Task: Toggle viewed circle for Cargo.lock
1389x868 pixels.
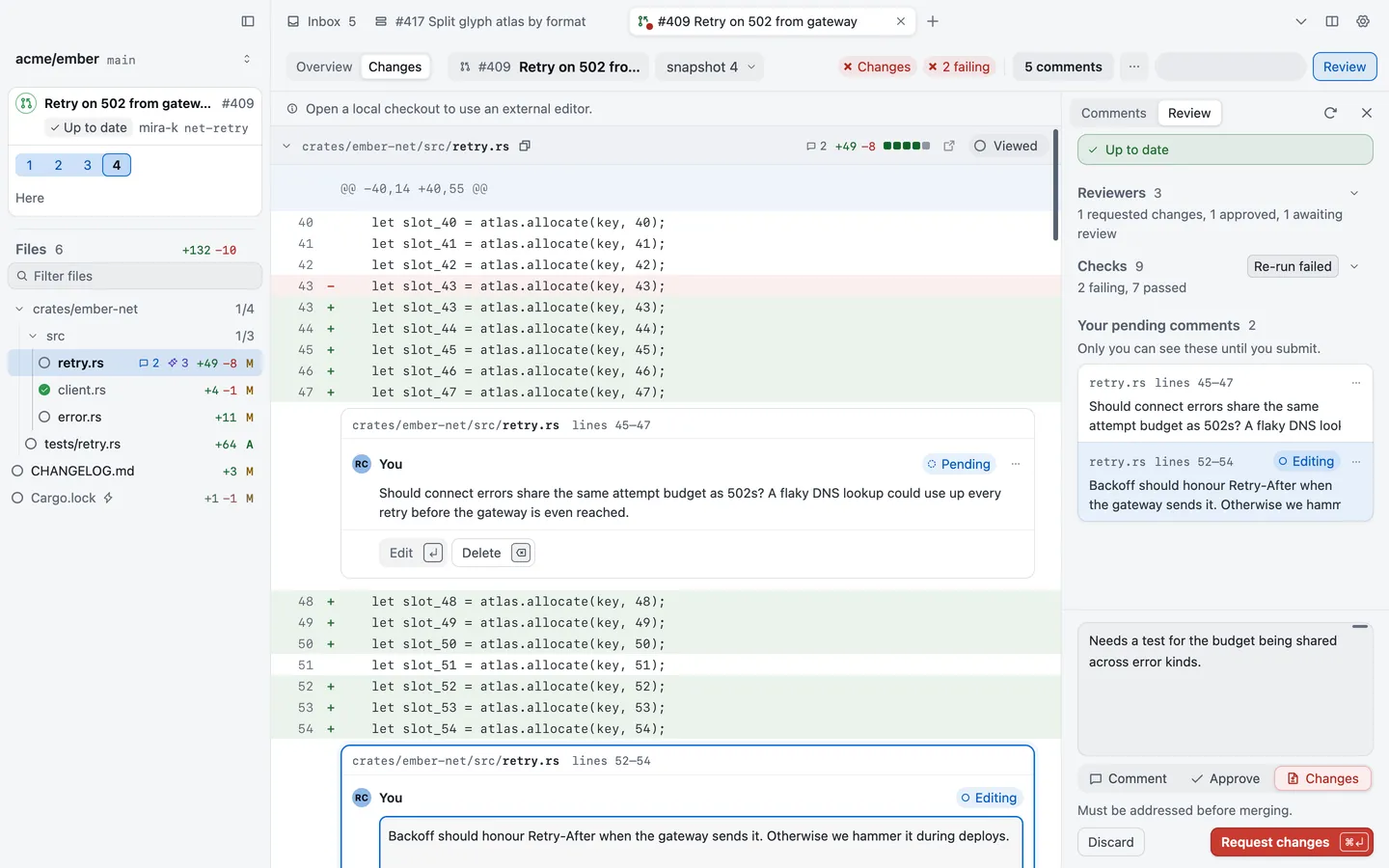Action: [x=17, y=498]
